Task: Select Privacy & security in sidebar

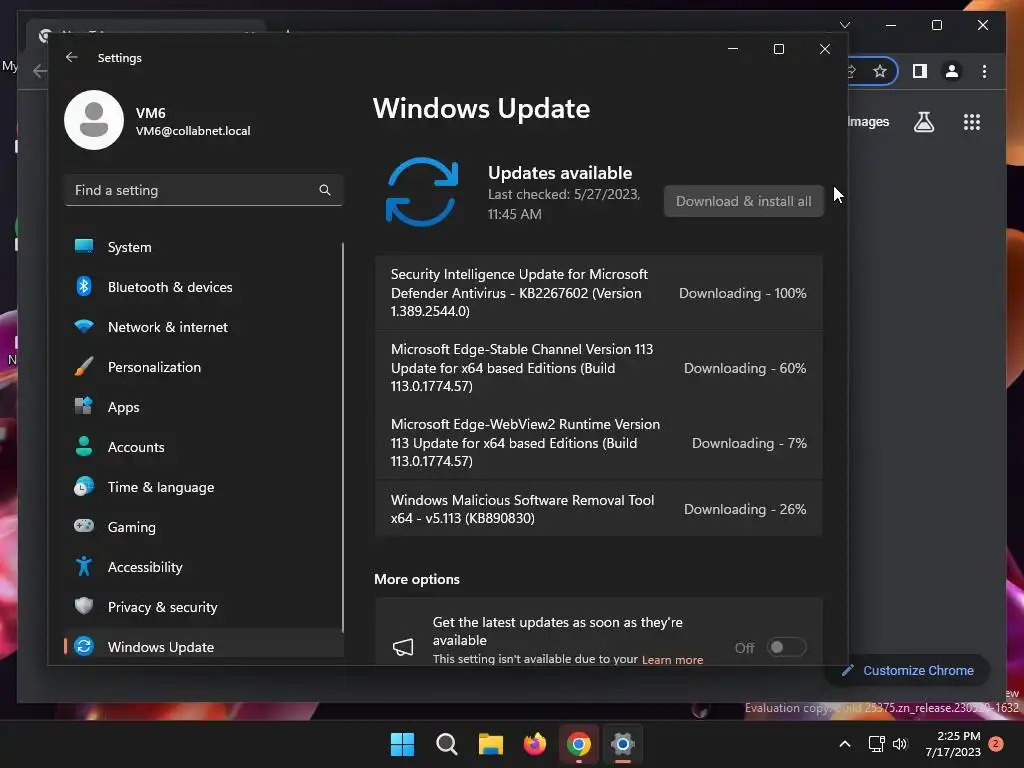Action: [x=203, y=607]
